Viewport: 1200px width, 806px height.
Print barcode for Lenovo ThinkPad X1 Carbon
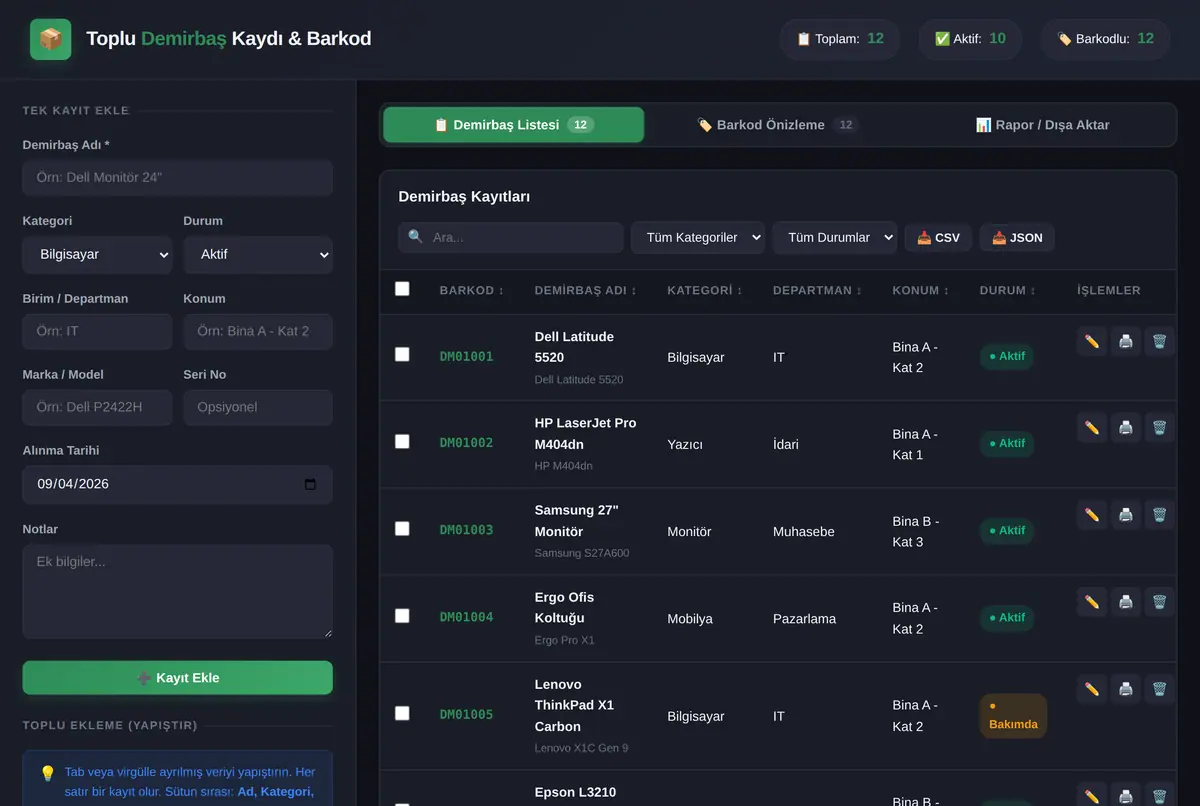(x=1126, y=689)
